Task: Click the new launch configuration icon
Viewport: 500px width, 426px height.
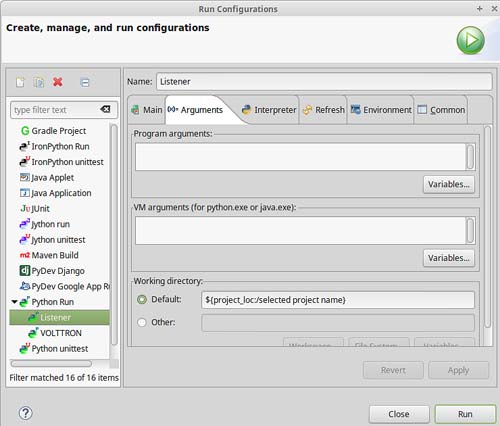Action: [20, 82]
